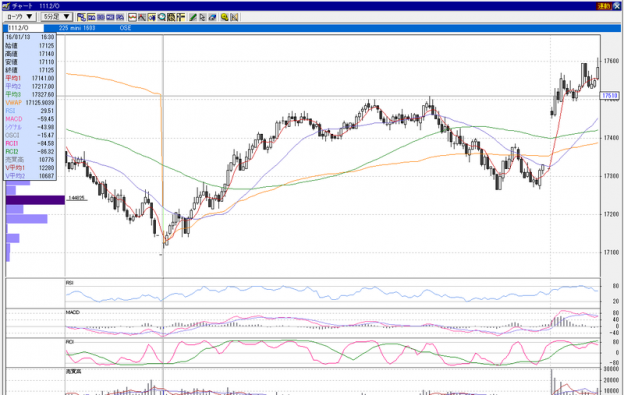Click the OSE exchange label in header
624x395 pixels.
coord(125,28)
